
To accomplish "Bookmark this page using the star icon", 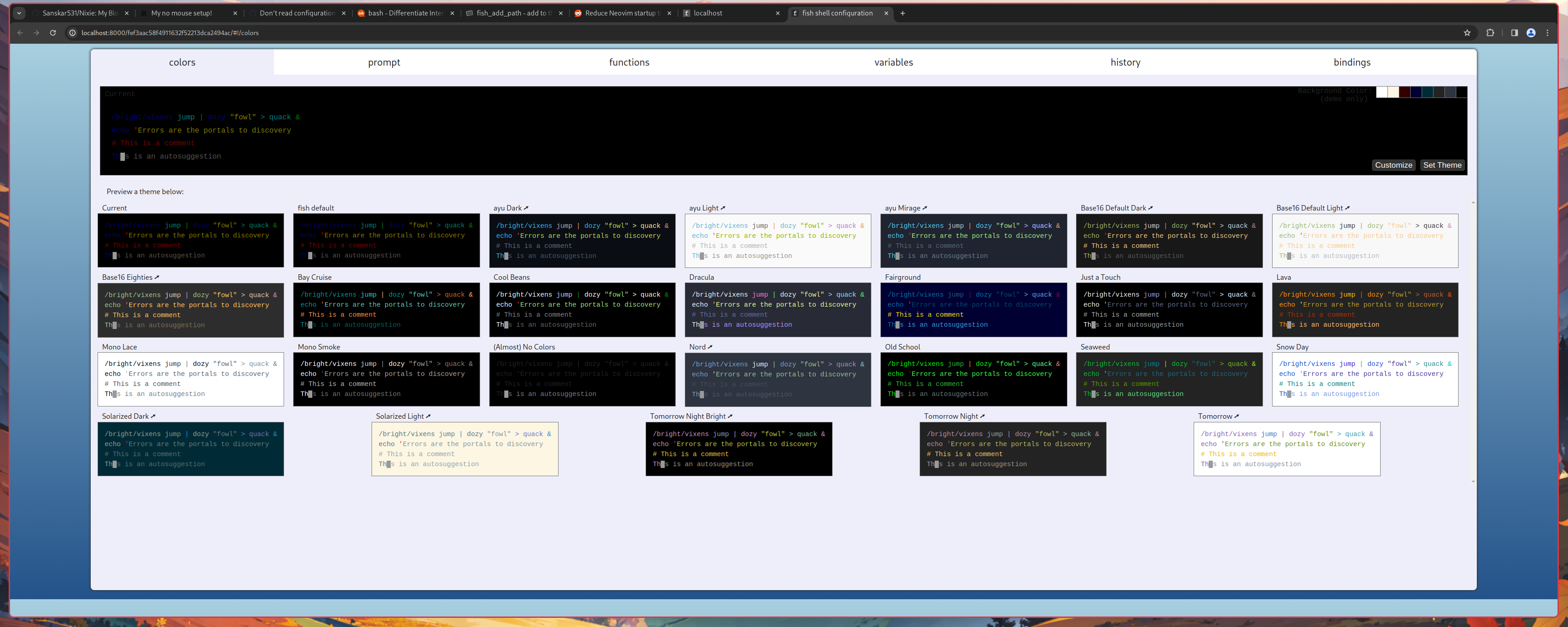I will (x=1468, y=33).
